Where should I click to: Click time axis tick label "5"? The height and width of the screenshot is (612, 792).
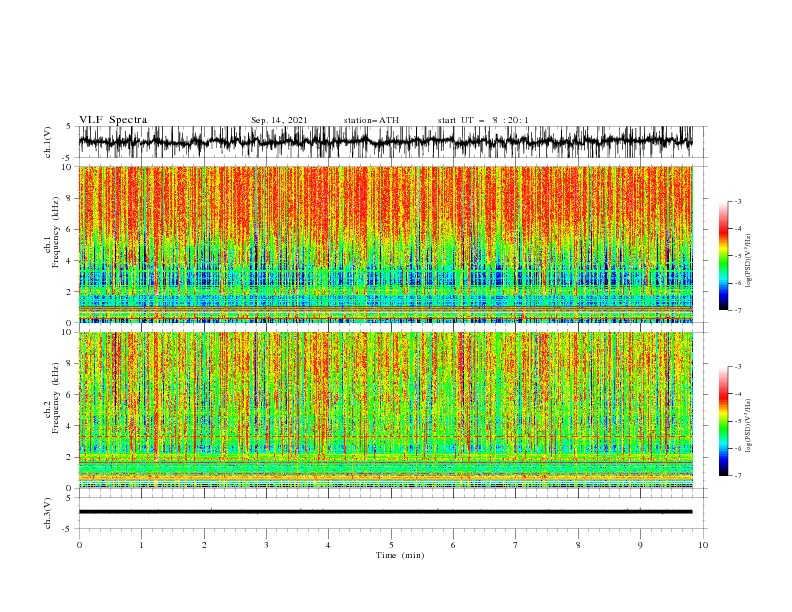point(391,545)
